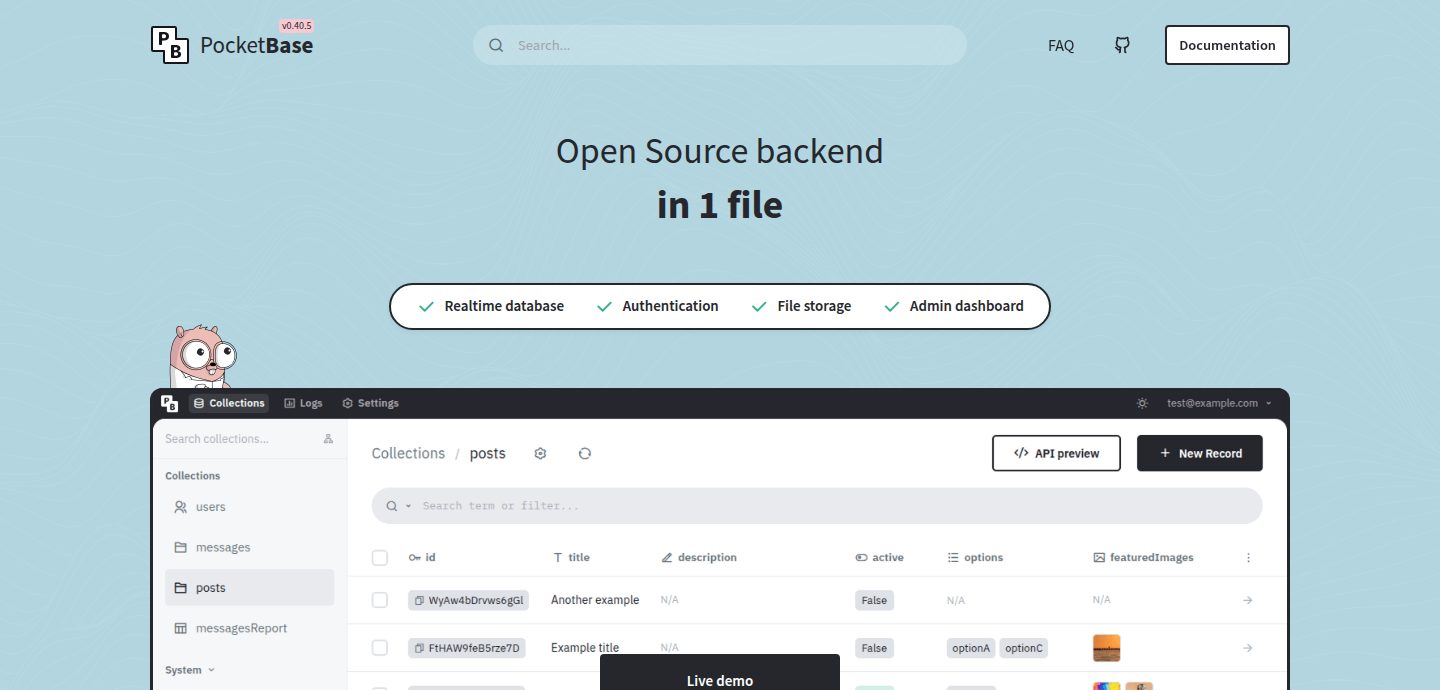This screenshot has height=690, width=1440.
Task: Open the Documentation button
Action: click(1227, 45)
